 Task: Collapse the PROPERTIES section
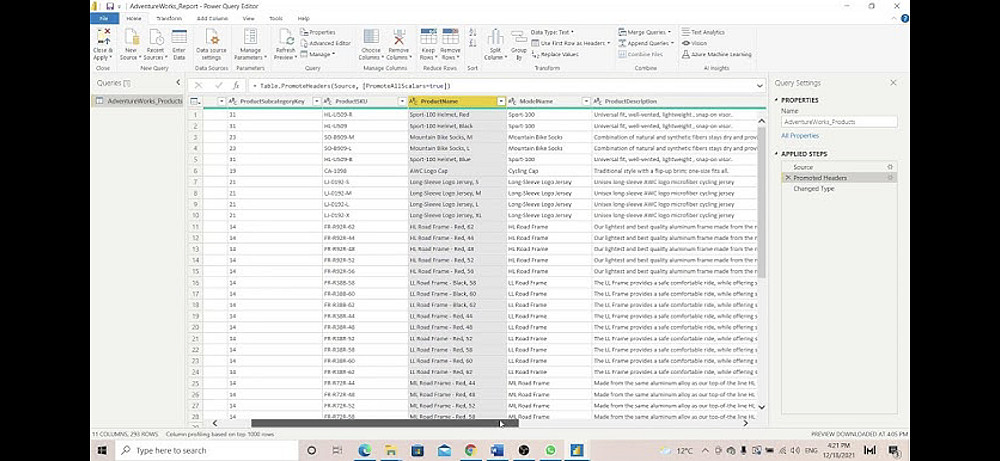click(777, 100)
